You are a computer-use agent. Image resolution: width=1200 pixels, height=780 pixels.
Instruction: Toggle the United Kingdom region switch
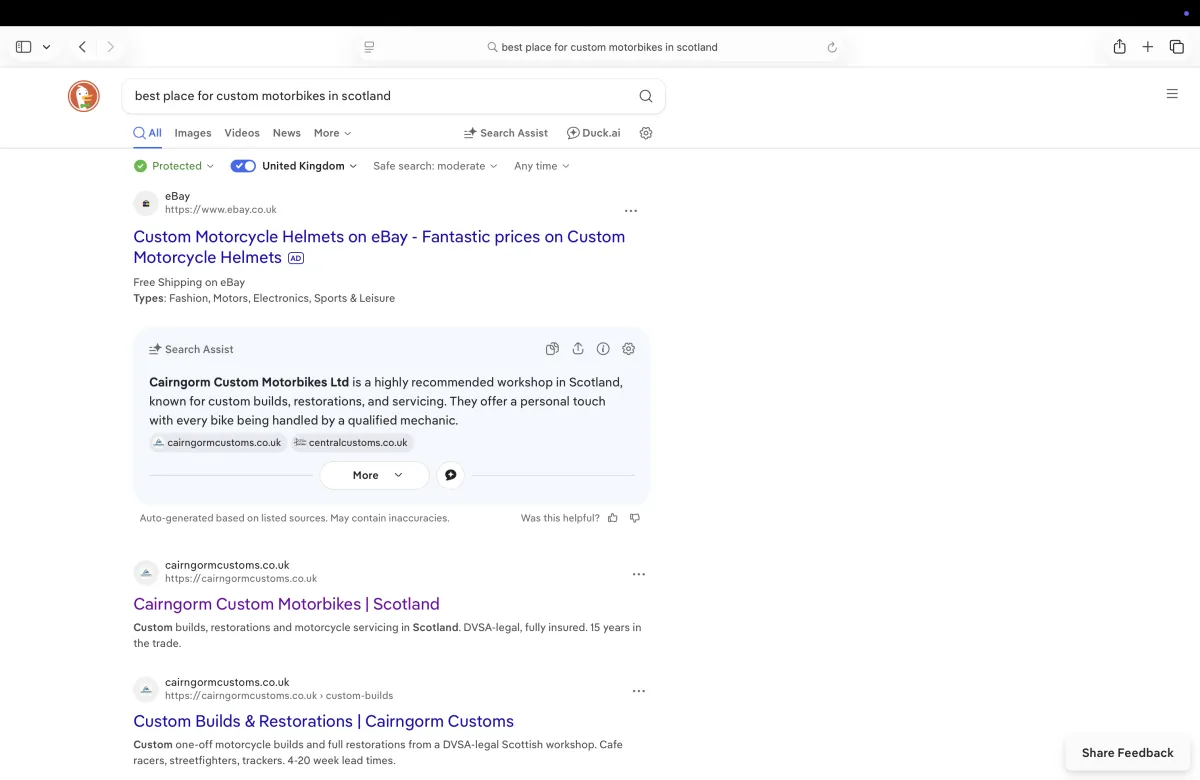pos(243,166)
